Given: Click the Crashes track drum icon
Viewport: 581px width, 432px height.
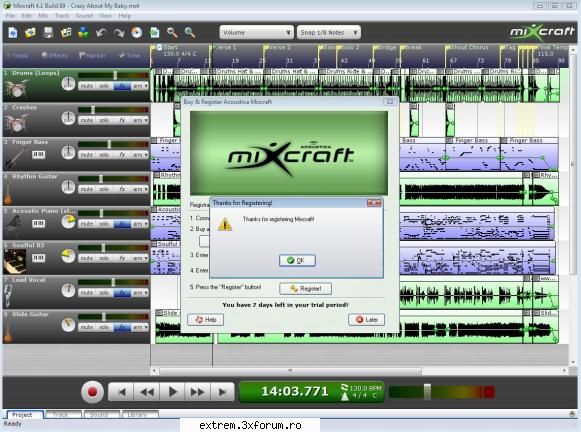Looking at the screenshot, I should 16,123.
